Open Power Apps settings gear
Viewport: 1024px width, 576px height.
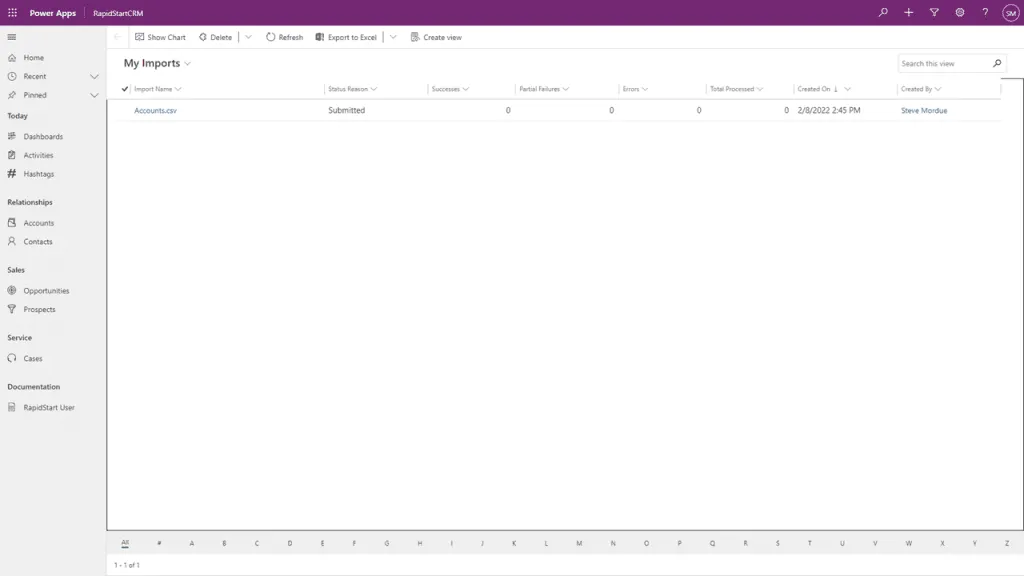tap(959, 13)
